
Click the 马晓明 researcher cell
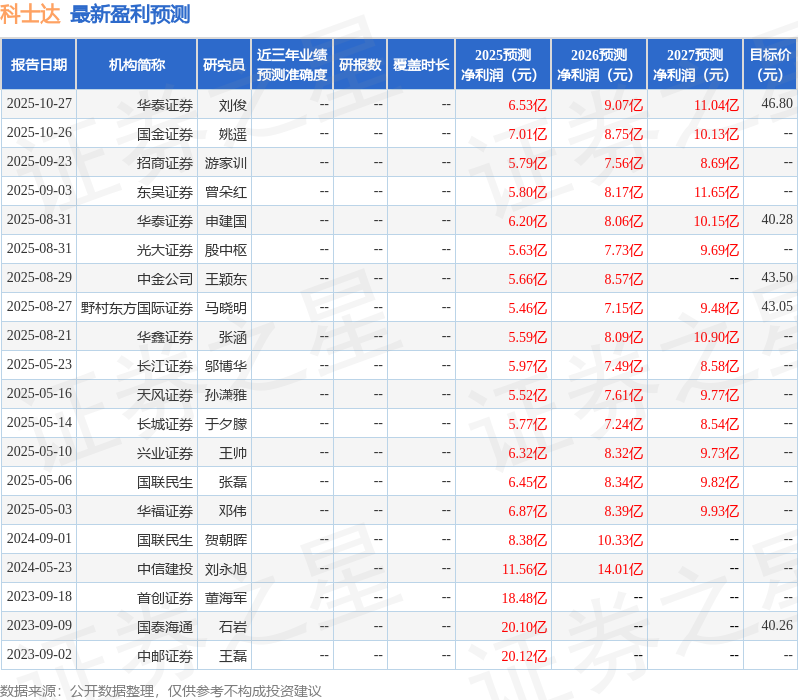(226, 308)
